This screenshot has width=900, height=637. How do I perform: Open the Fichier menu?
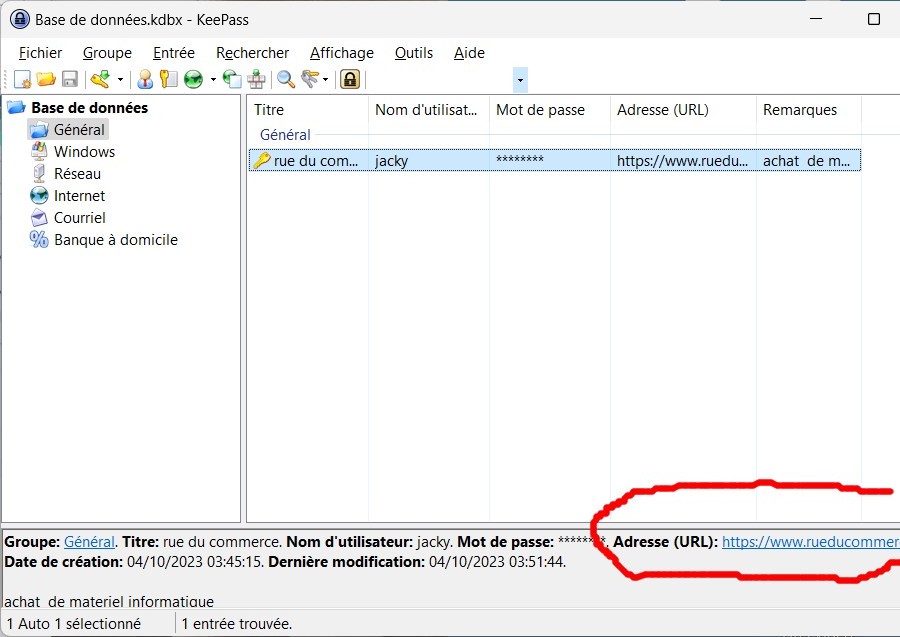[40, 53]
